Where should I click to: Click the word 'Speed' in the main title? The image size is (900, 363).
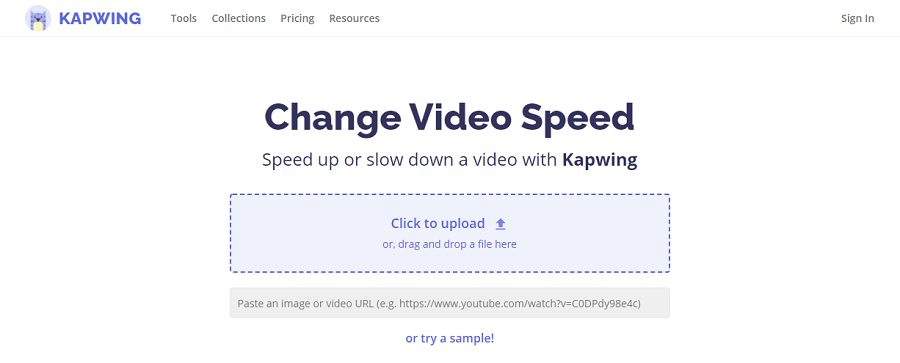(577, 117)
